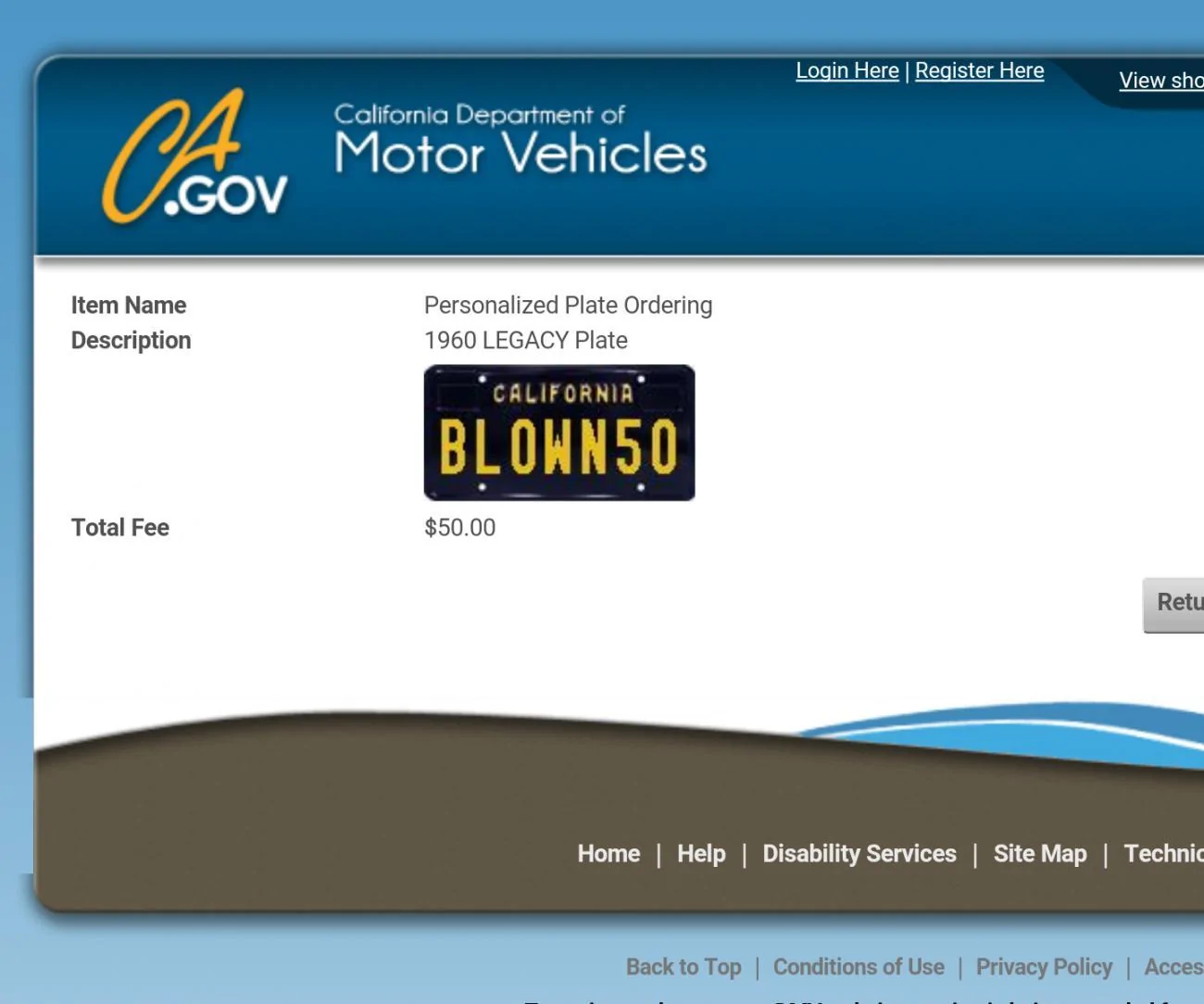Click the "Item Name" label
The height and width of the screenshot is (1004, 1204).
click(x=129, y=306)
